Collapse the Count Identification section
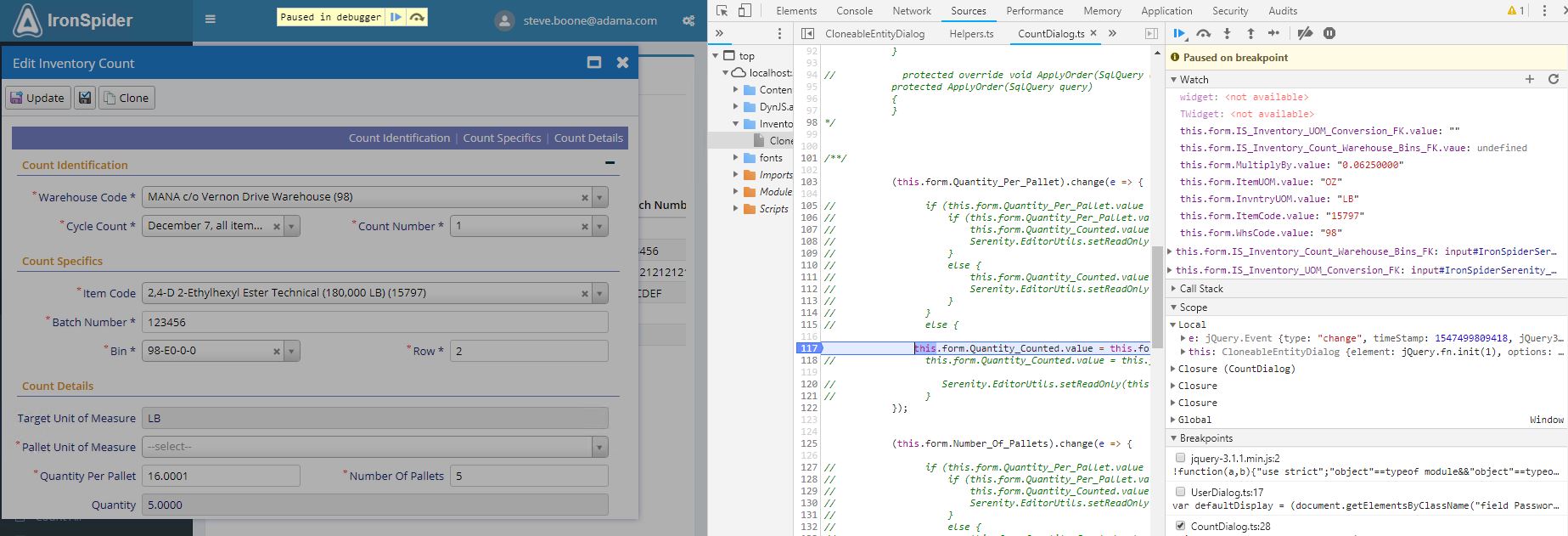Viewport: 1568px width, 536px height. [x=610, y=163]
